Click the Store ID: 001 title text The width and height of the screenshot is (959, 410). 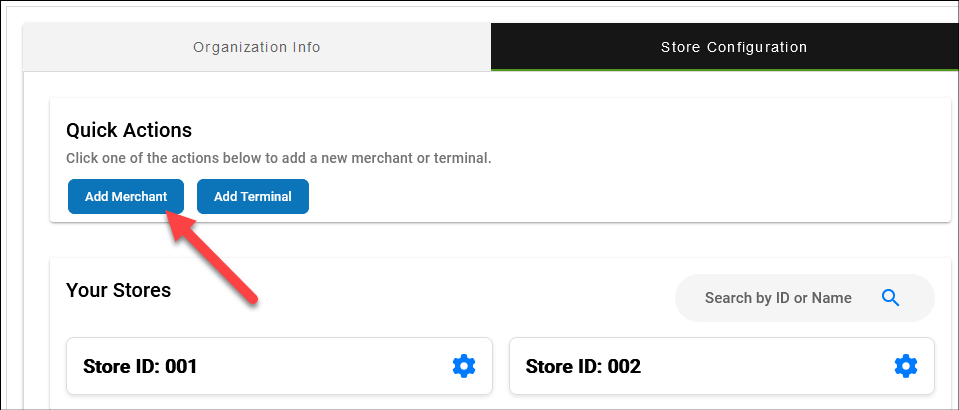pyautogui.click(x=140, y=367)
